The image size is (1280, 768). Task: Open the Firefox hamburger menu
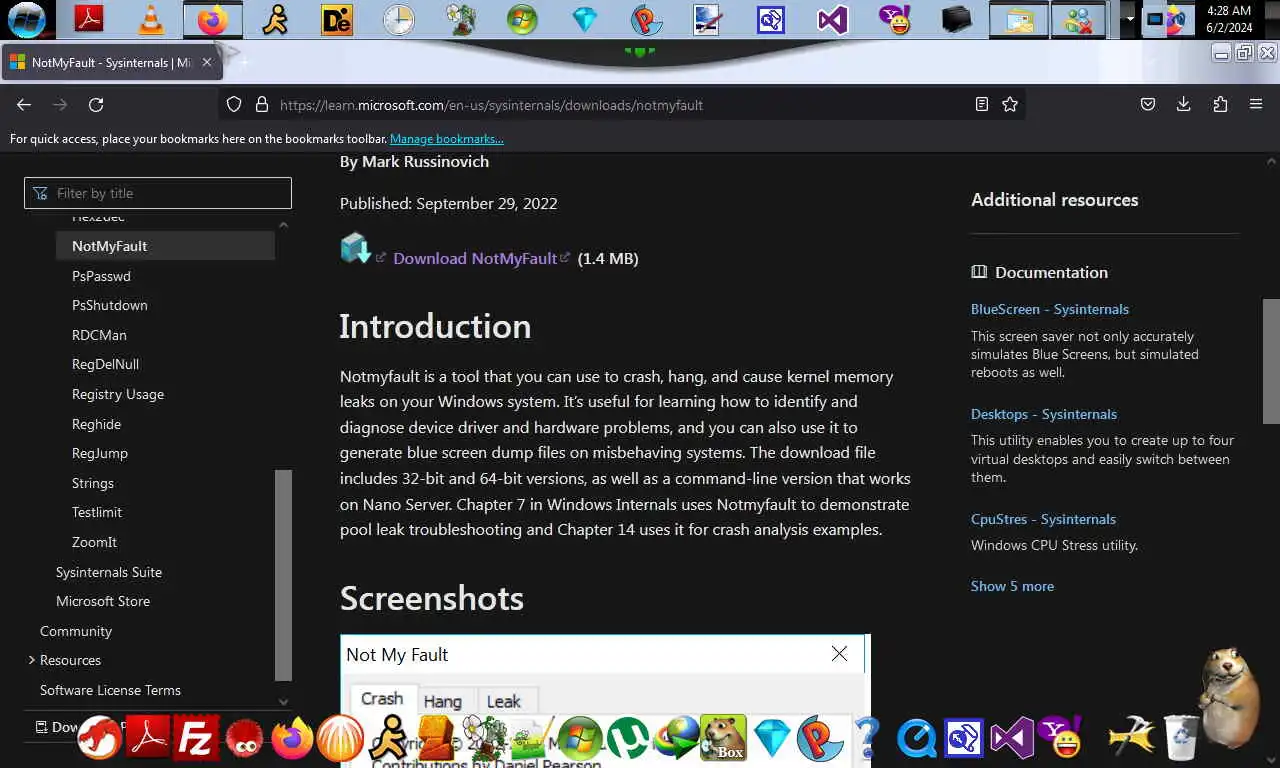pyautogui.click(x=1256, y=104)
